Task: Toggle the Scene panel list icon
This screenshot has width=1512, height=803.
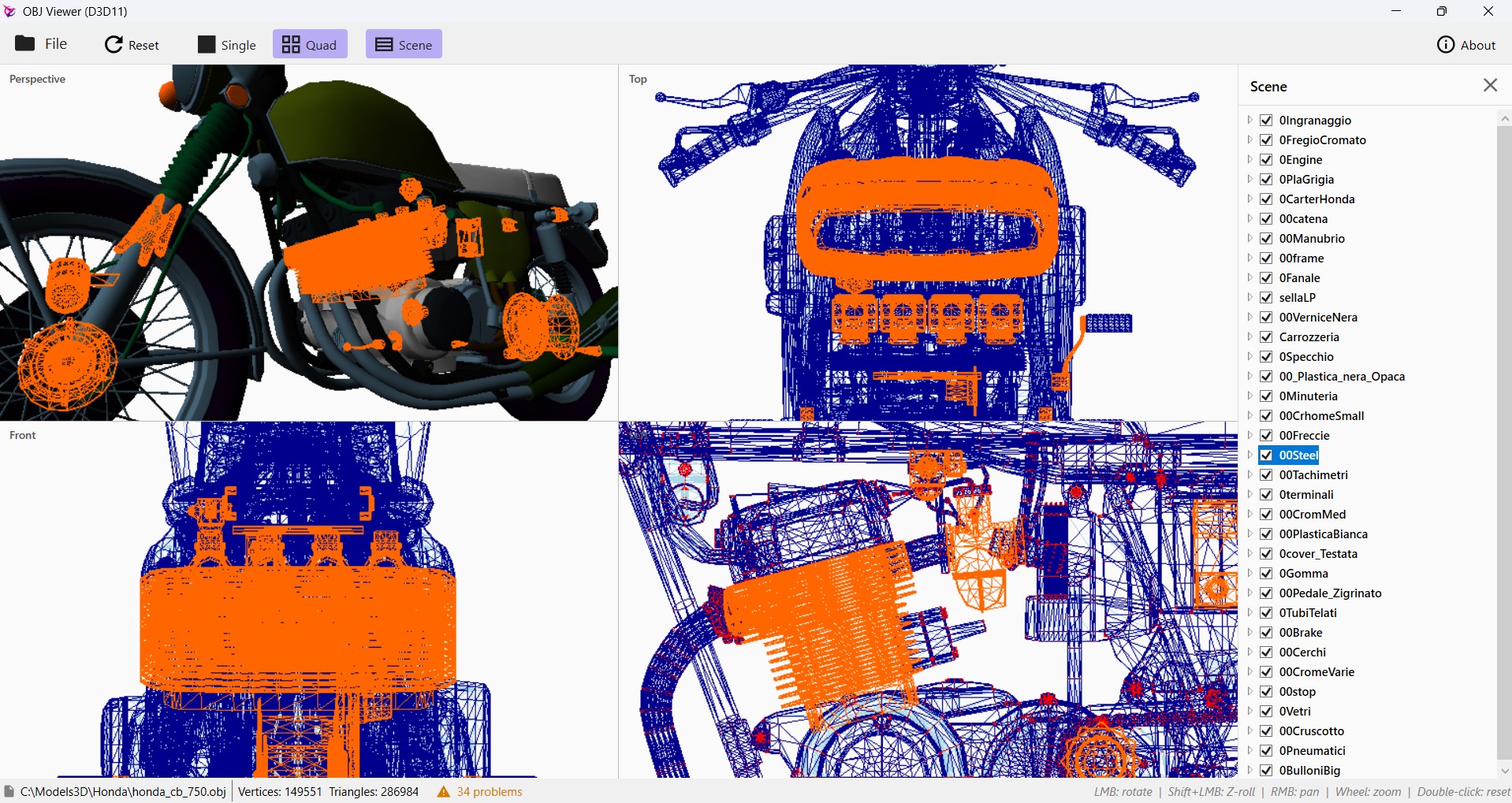Action: (x=384, y=44)
